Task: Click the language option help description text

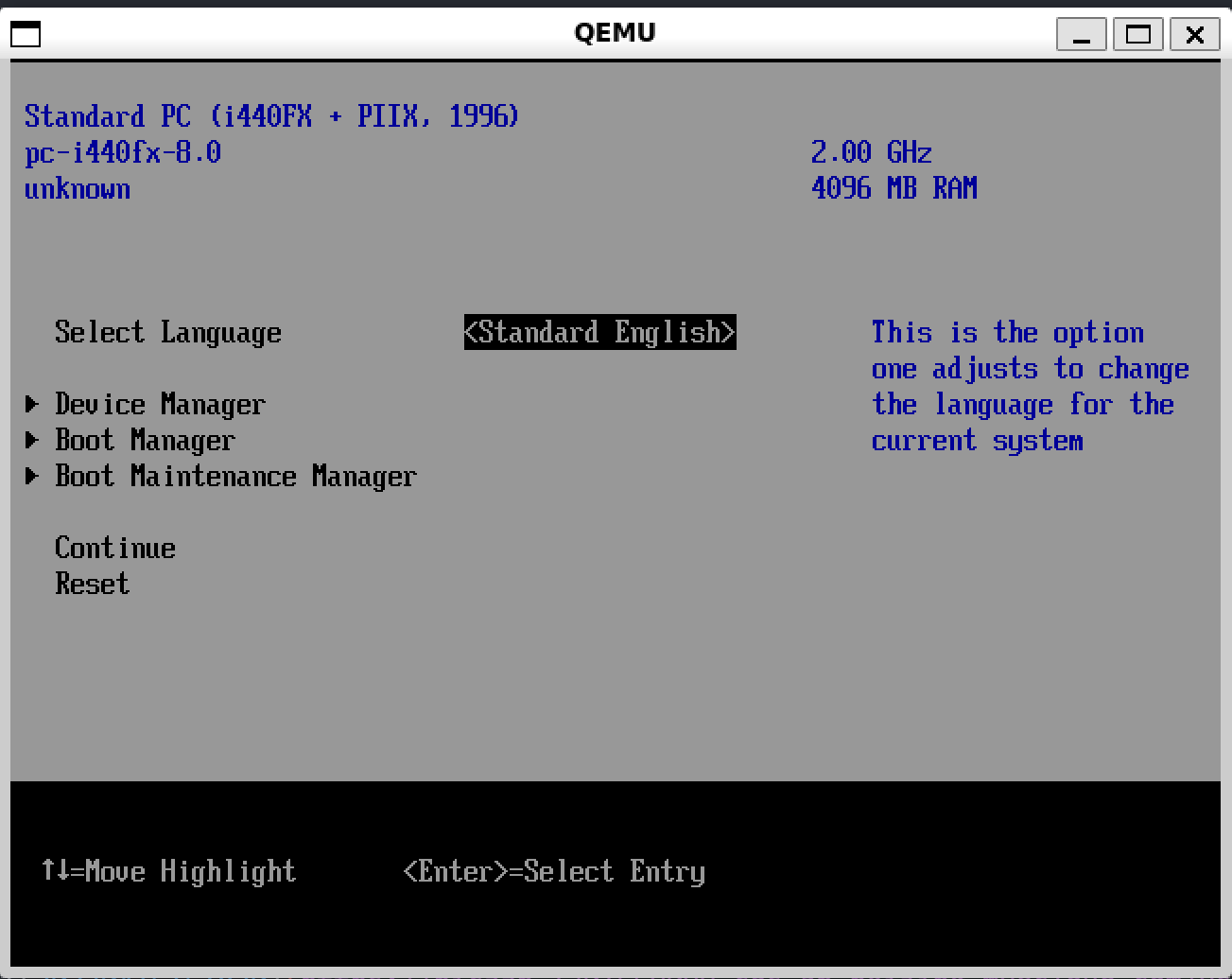Action: [x=1029, y=387]
